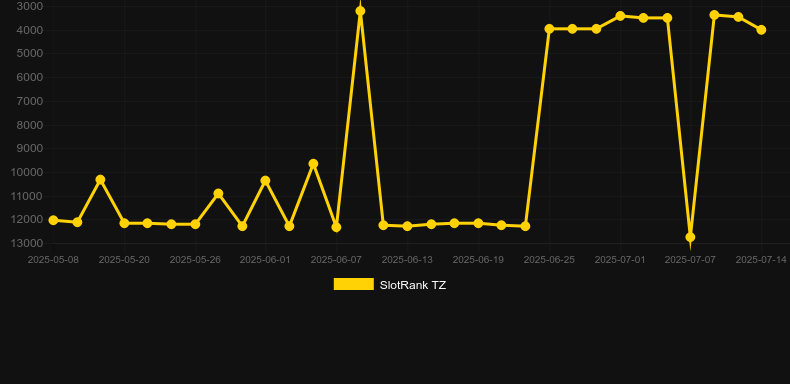790x384 pixels.
Task: Select the first data point on 2025-05-08
Action: pos(53,220)
